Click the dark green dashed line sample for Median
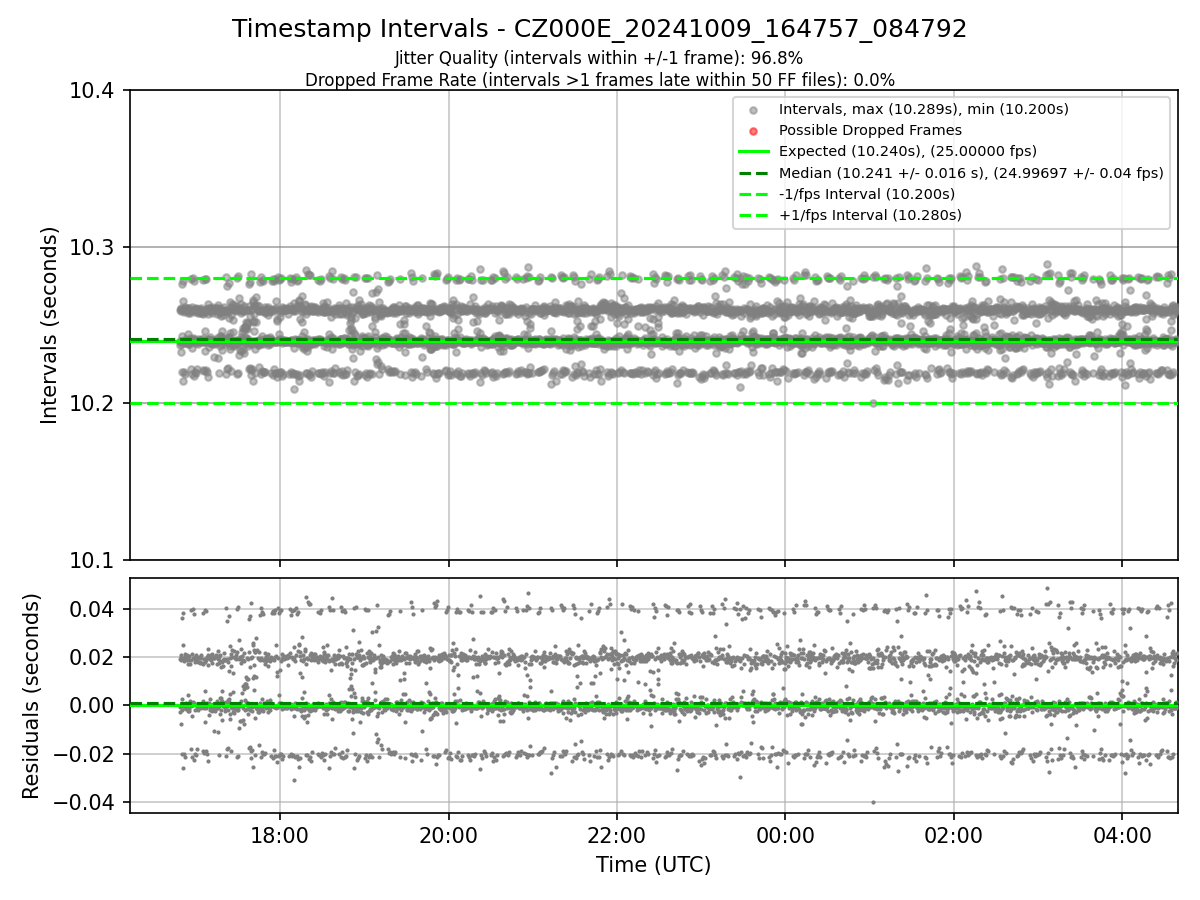This screenshot has height=900, width=1200. 754,173
